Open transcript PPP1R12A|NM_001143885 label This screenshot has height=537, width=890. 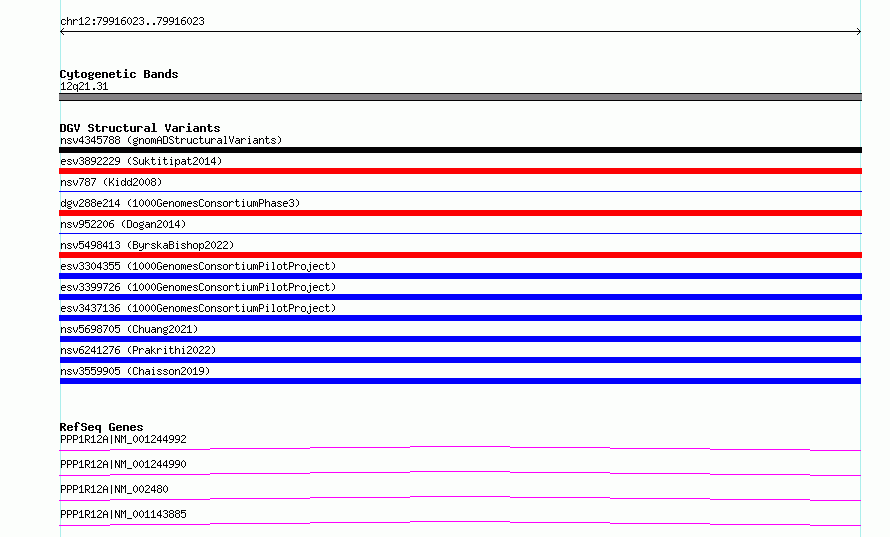tap(123, 514)
